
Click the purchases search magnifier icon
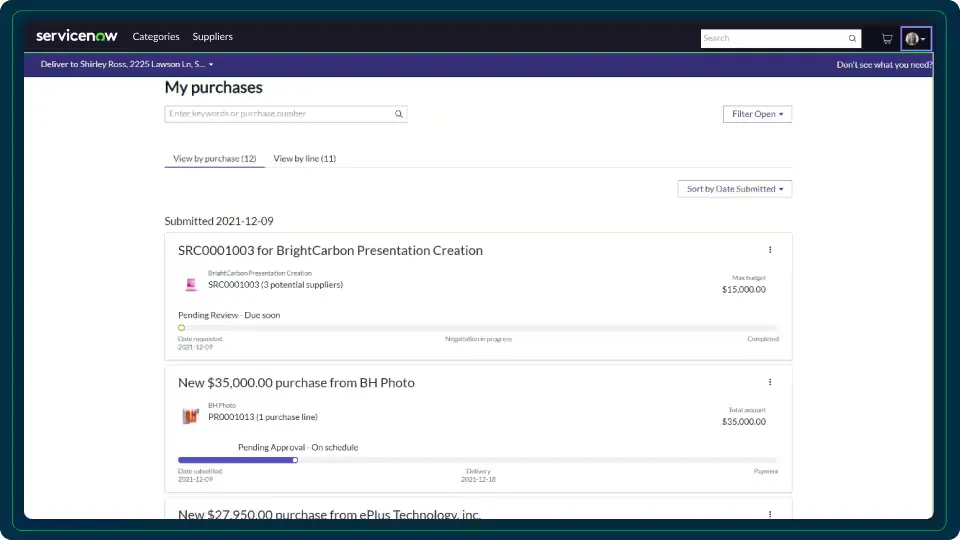pyautogui.click(x=399, y=114)
